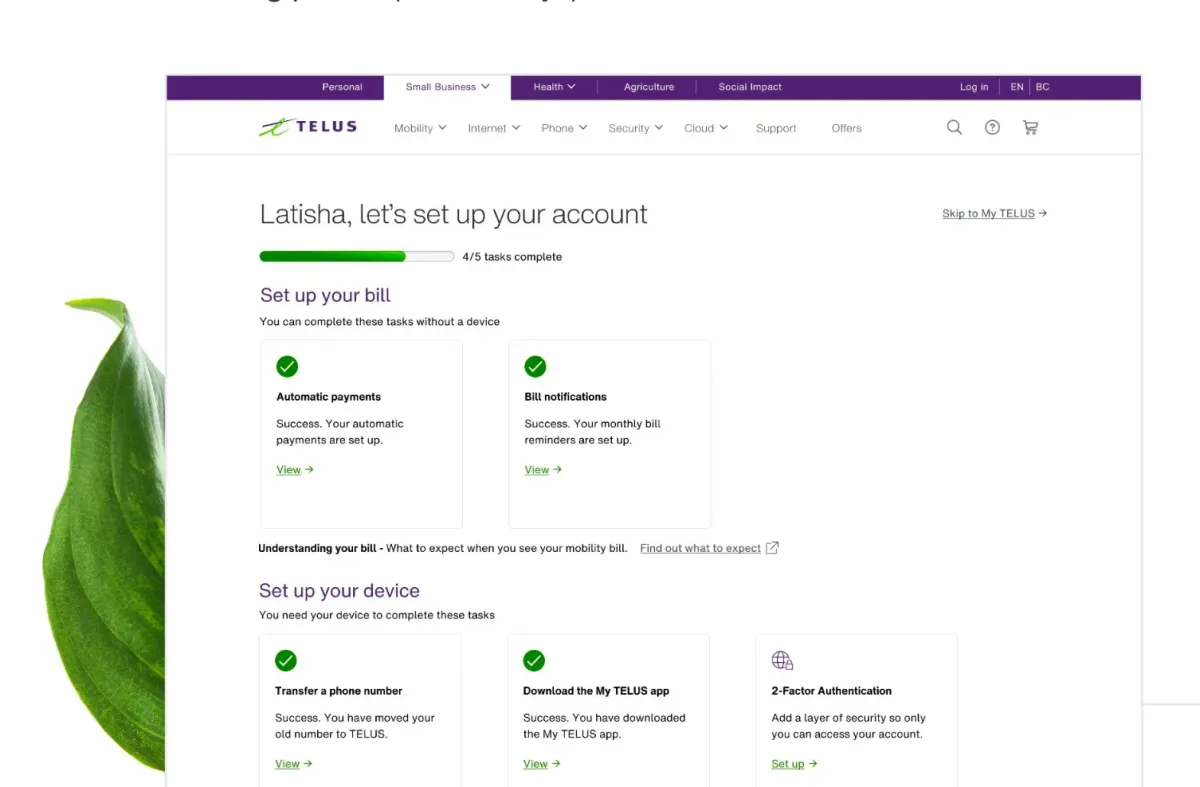Expand the Cloud menu
The width and height of the screenshot is (1200, 787).
(706, 128)
